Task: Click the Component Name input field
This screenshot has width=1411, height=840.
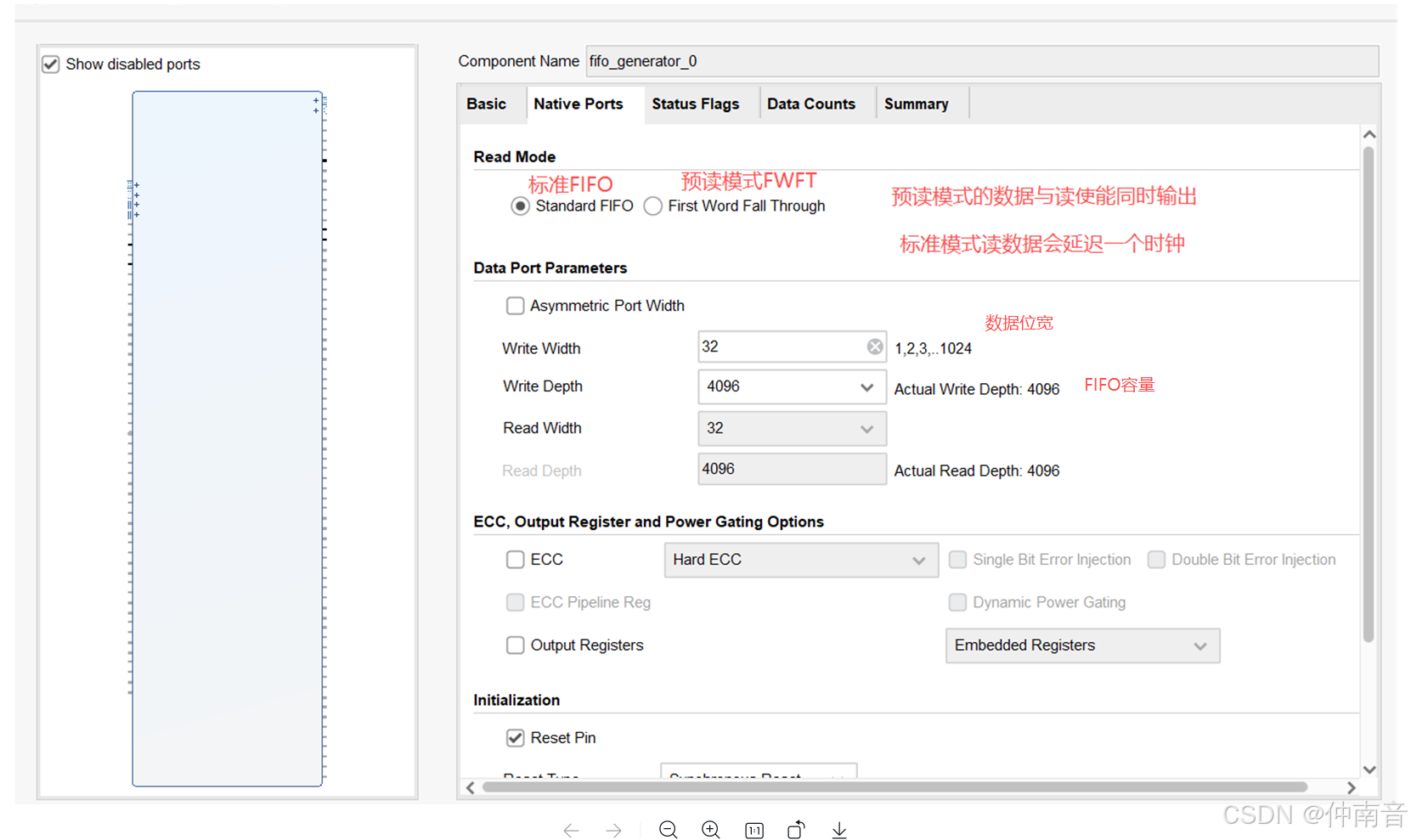Action: (x=981, y=61)
